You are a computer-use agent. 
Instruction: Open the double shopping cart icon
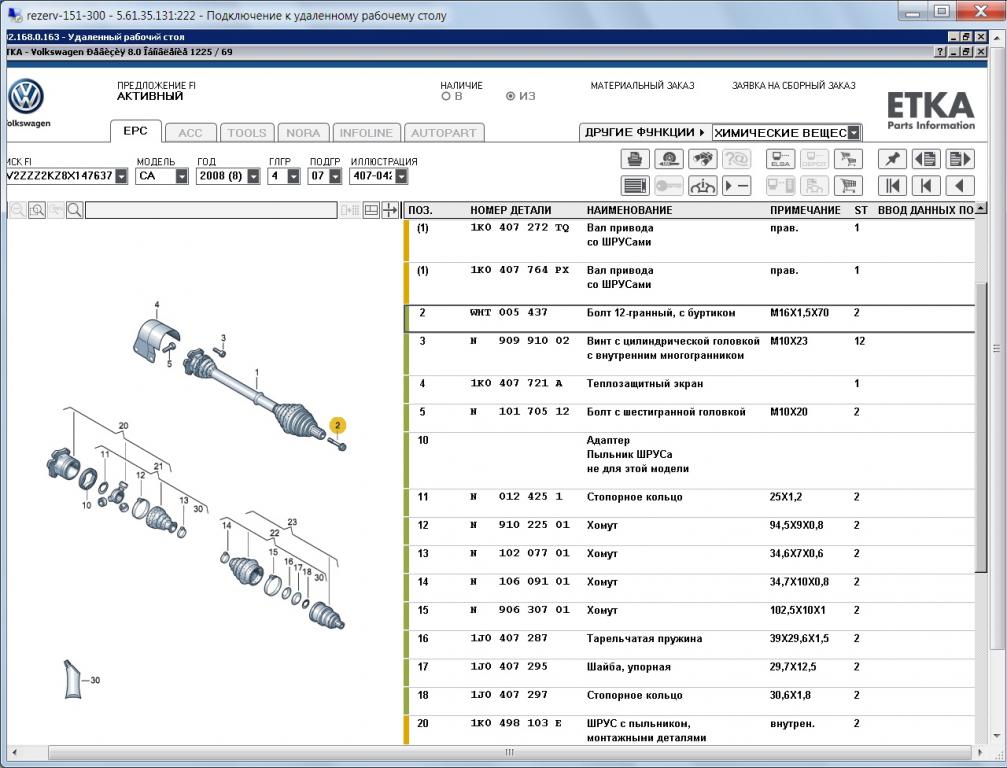[x=848, y=159]
